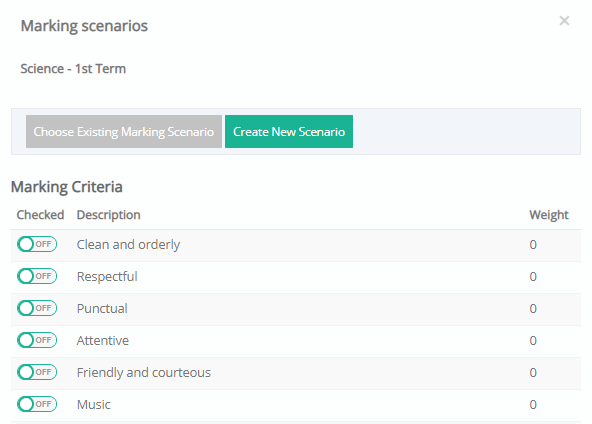Toggle the Music criterion on
The width and height of the screenshot is (592, 424).
(37, 404)
